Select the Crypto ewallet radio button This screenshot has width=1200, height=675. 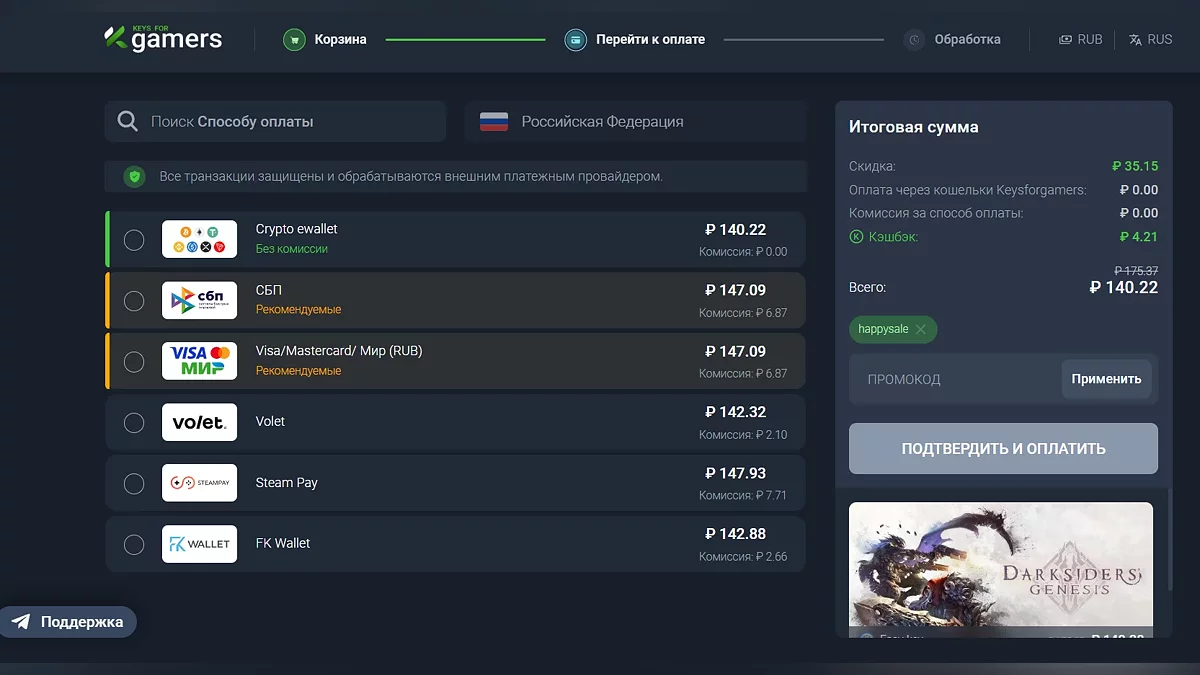pyautogui.click(x=134, y=240)
